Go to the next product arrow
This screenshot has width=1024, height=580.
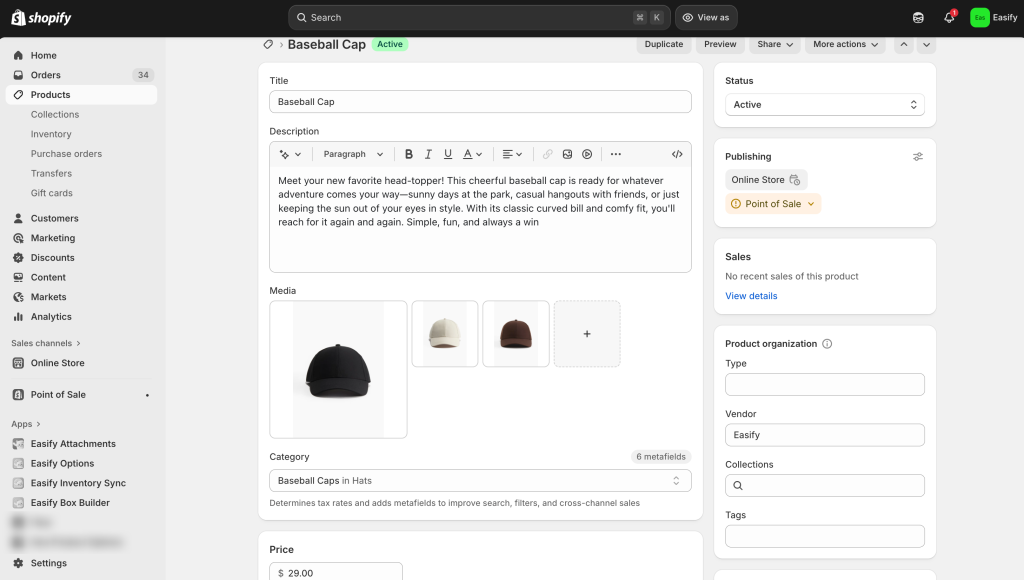(x=926, y=44)
